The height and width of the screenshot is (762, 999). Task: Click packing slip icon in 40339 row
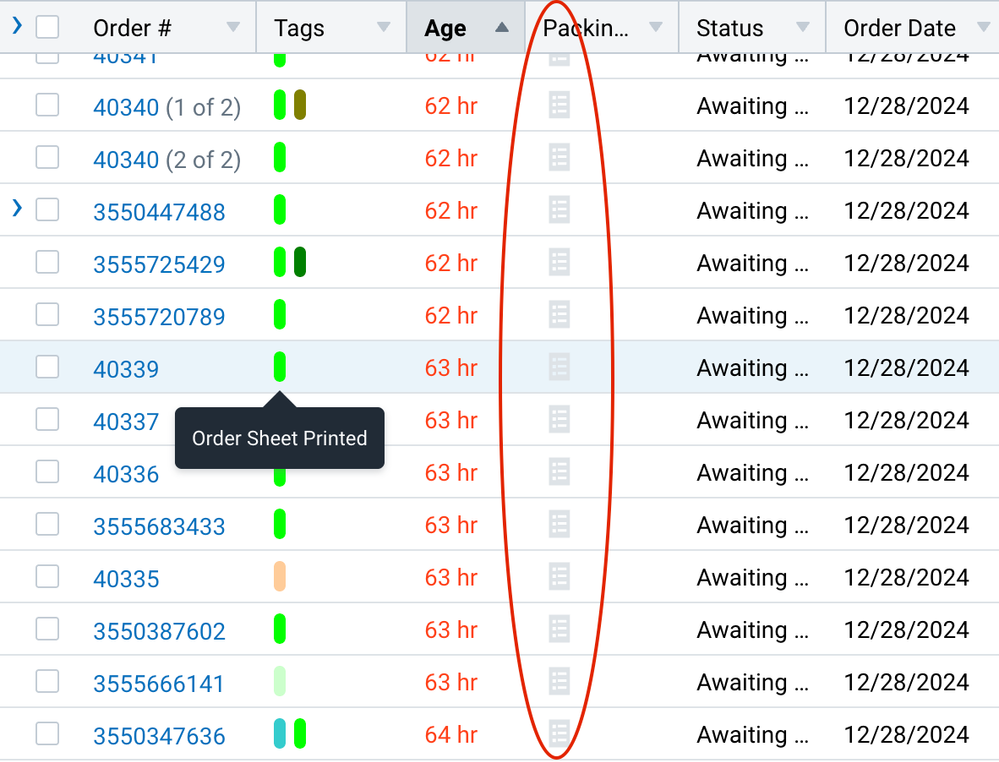(559, 367)
